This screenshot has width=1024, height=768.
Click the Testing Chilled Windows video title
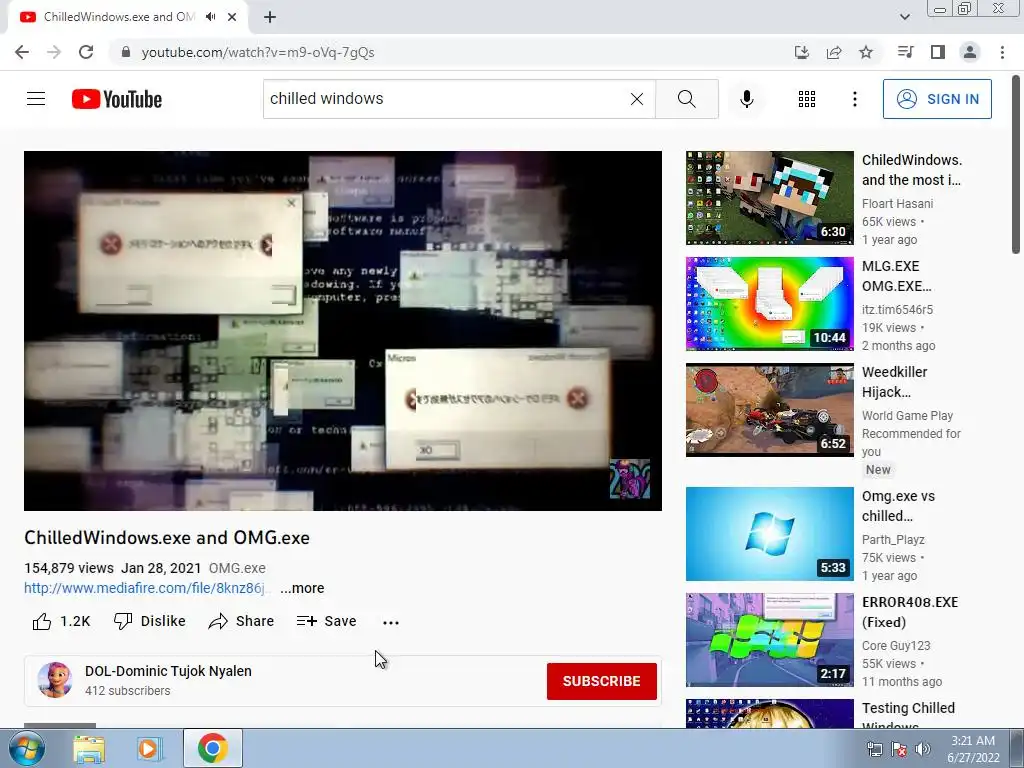coord(908,713)
